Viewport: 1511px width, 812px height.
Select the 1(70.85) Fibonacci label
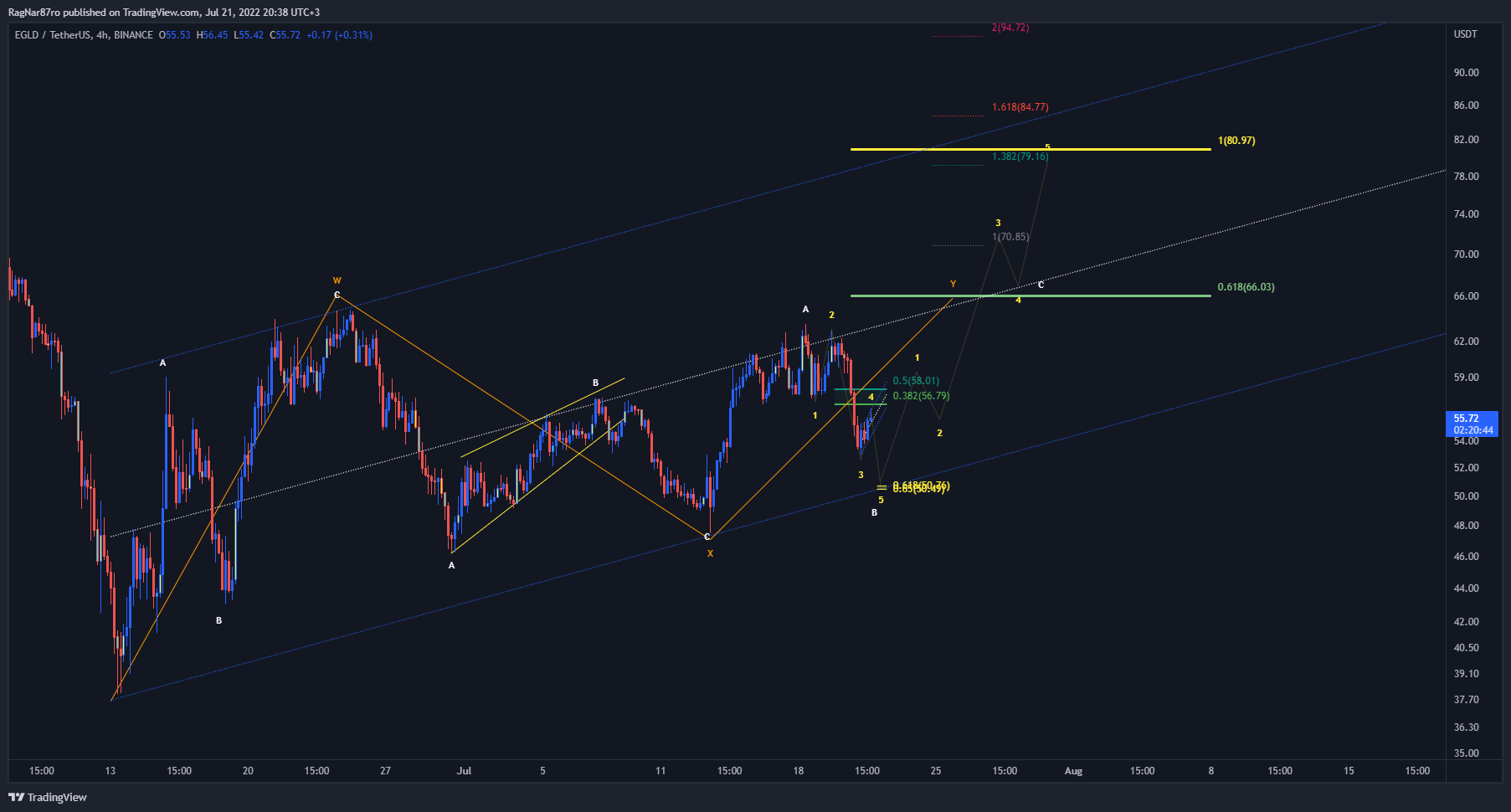[x=1010, y=237]
